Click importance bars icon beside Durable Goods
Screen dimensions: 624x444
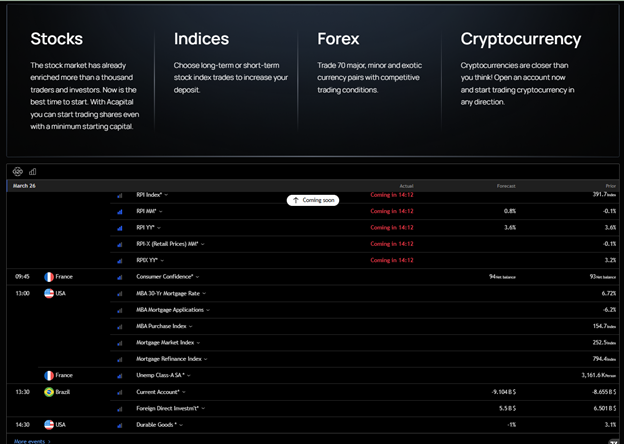click(120, 424)
